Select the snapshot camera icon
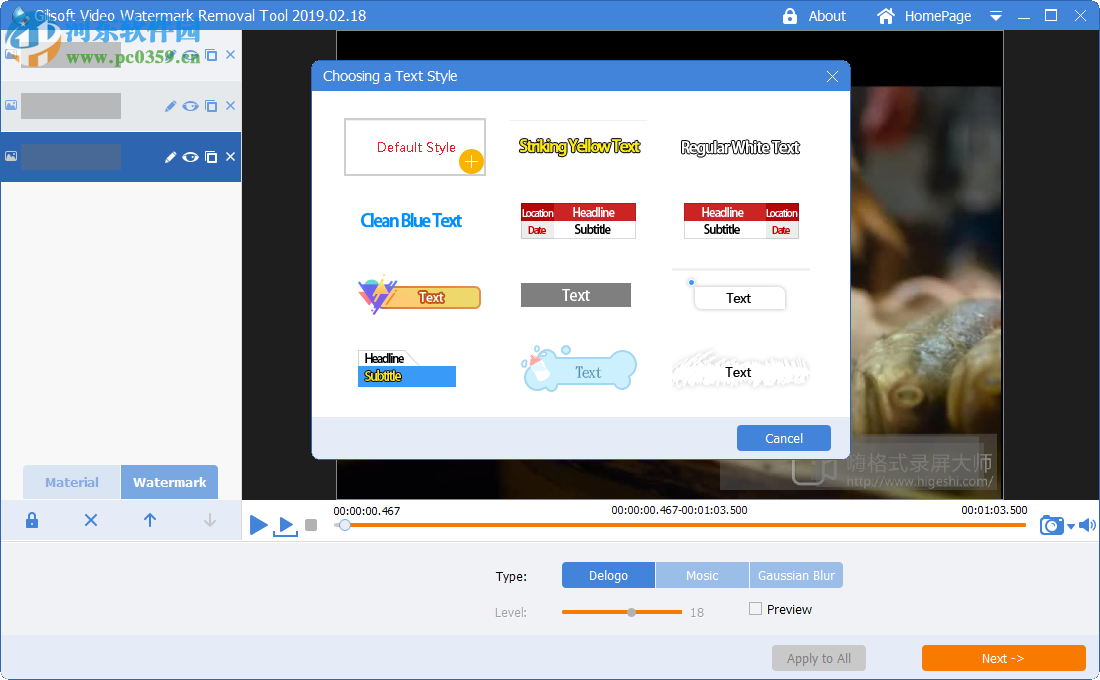This screenshot has height=680, width=1100. (1051, 524)
